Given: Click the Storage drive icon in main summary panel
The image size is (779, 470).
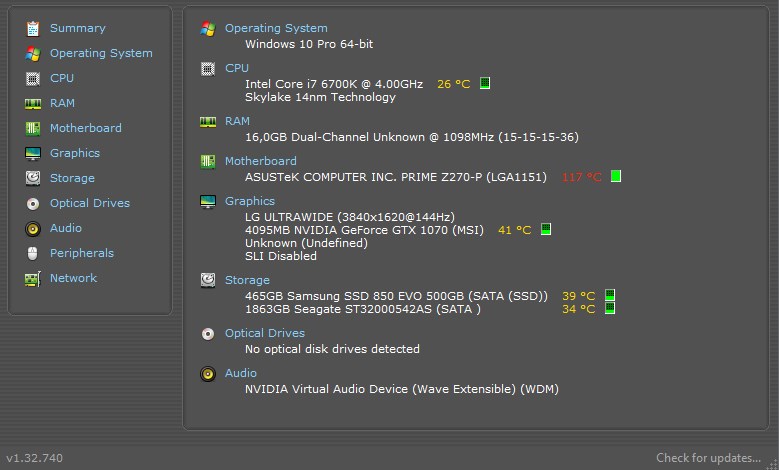Looking at the screenshot, I should (x=208, y=280).
